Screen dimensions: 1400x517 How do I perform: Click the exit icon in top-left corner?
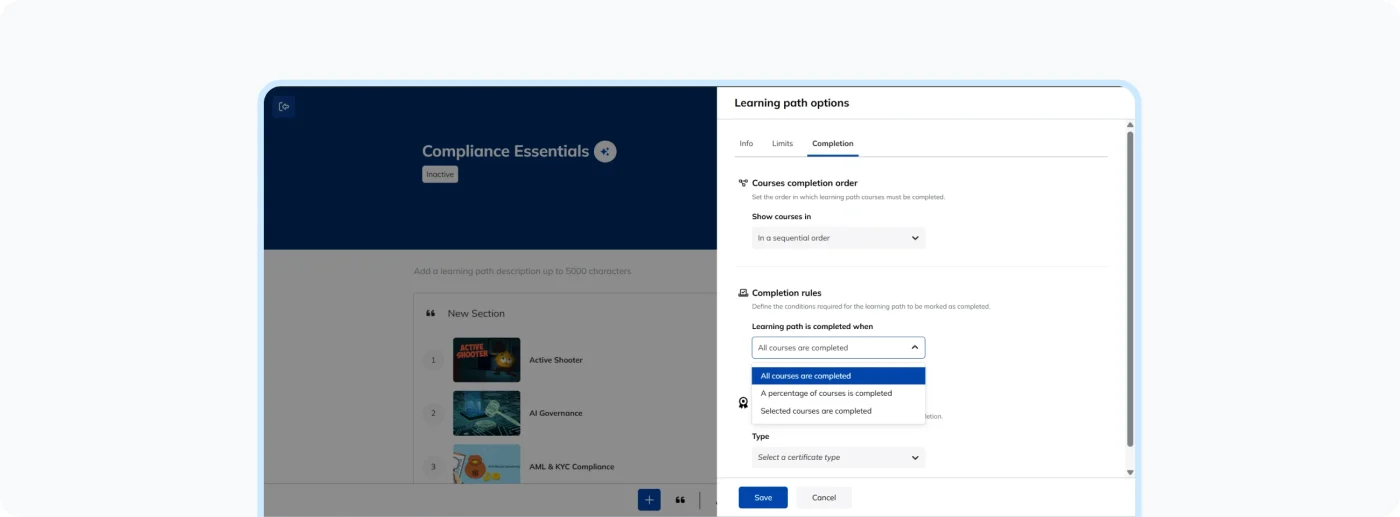[x=284, y=107]
